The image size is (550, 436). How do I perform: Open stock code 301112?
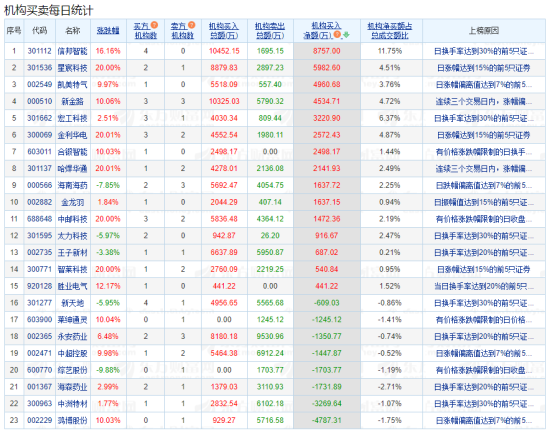click(x=40, y=51)
